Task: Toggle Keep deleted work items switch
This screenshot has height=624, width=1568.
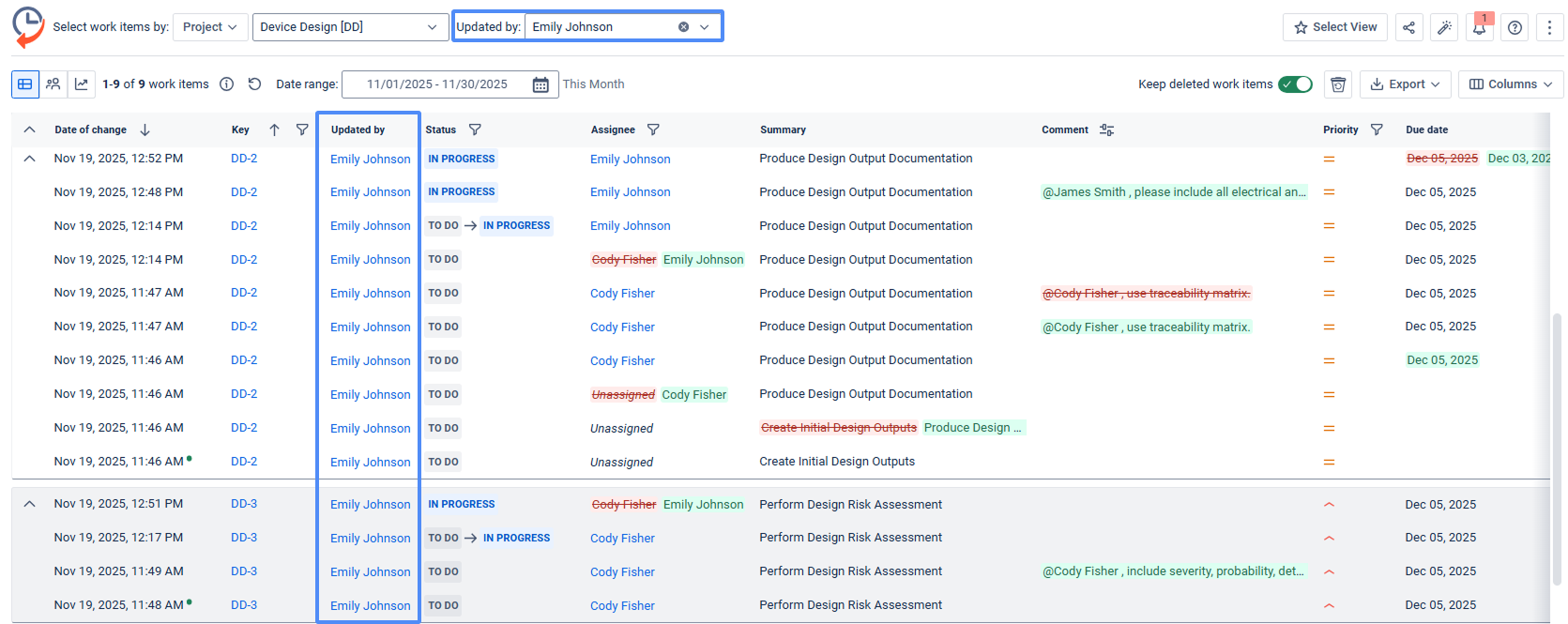Action: tap(1295, 84)
